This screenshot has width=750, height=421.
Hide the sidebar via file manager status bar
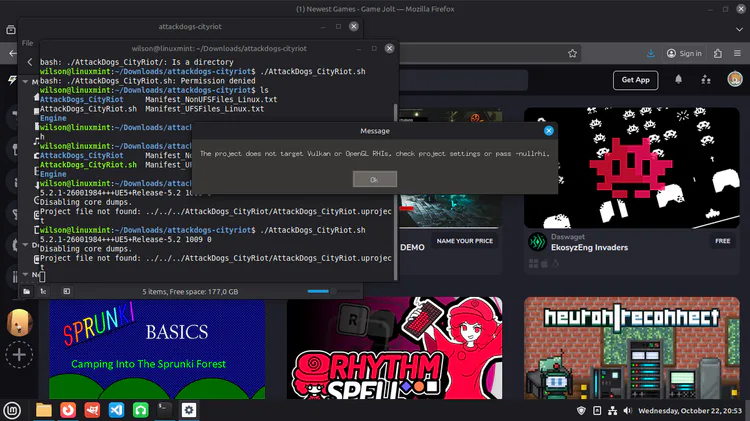point(66,291)
